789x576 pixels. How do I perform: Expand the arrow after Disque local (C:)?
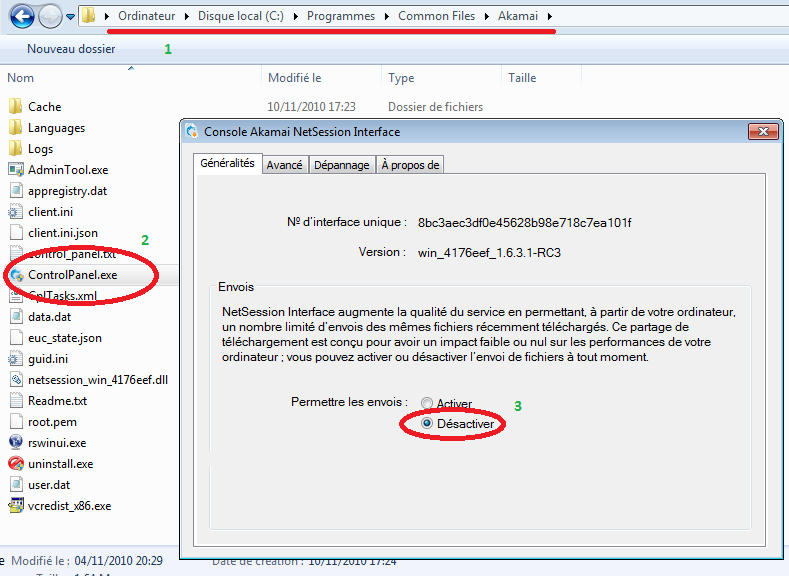tap(295, 16)
